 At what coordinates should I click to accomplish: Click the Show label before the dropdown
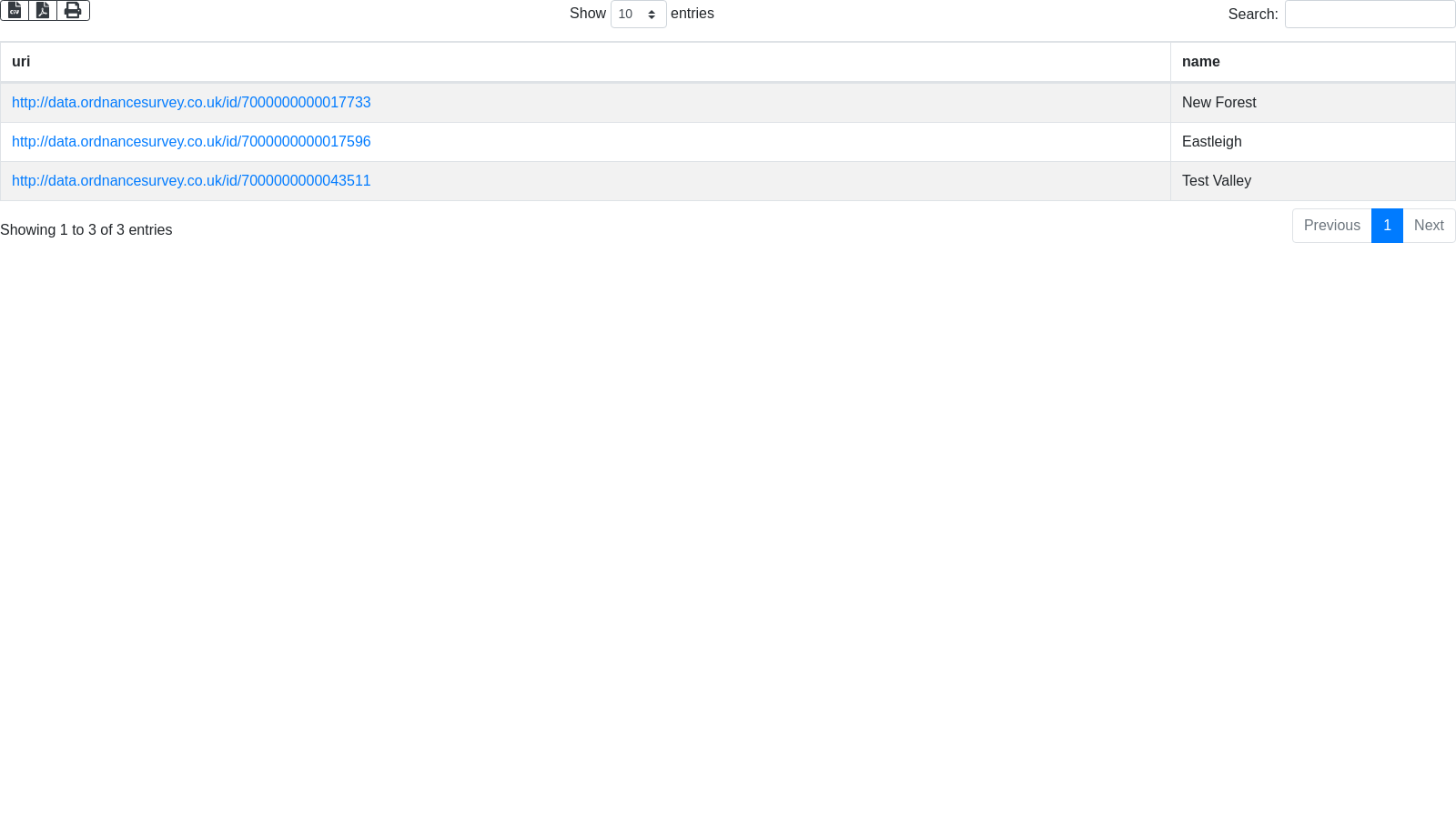click(x=587, y=14)
